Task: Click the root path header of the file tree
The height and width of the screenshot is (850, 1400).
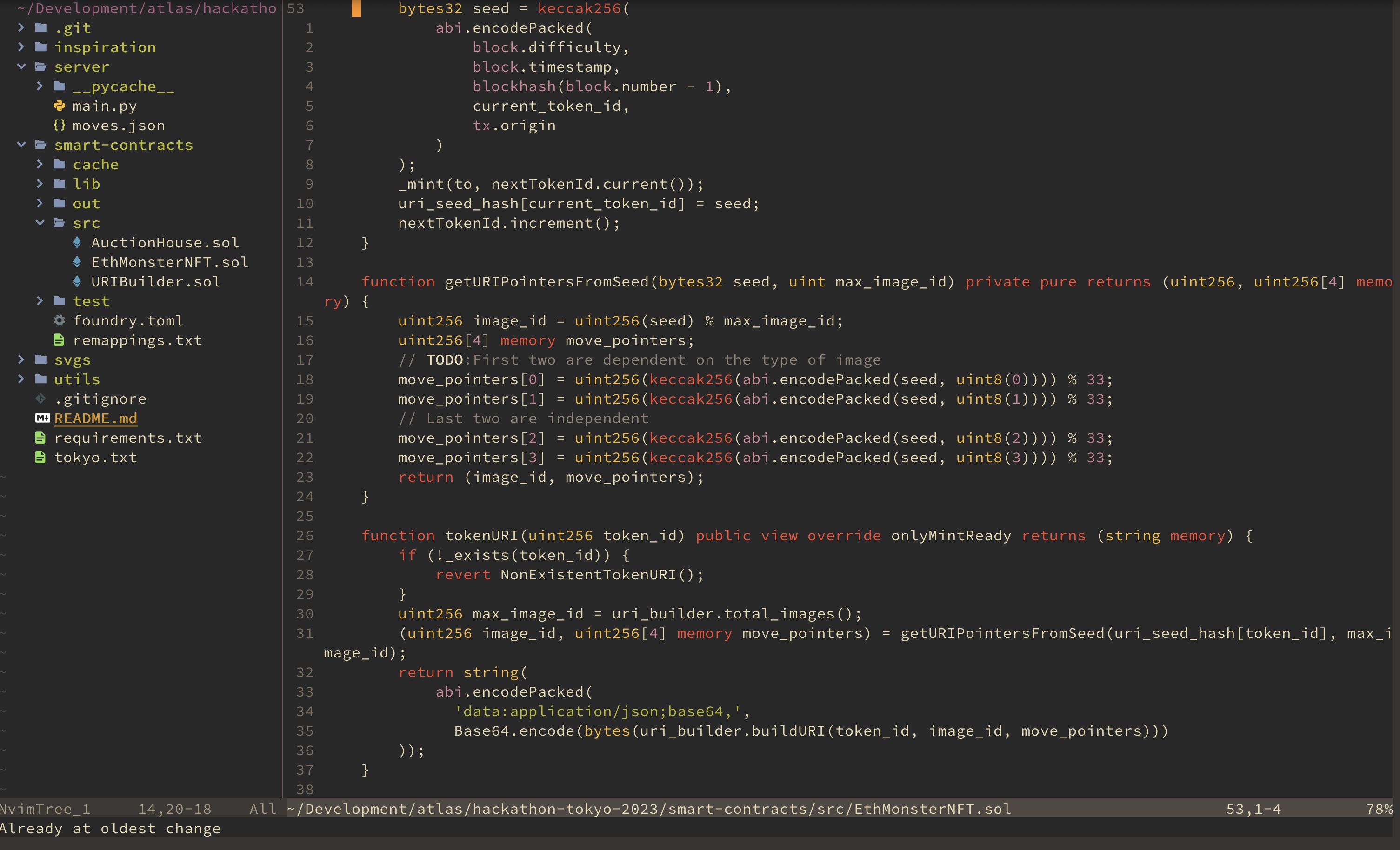Action: coord(147,8)
